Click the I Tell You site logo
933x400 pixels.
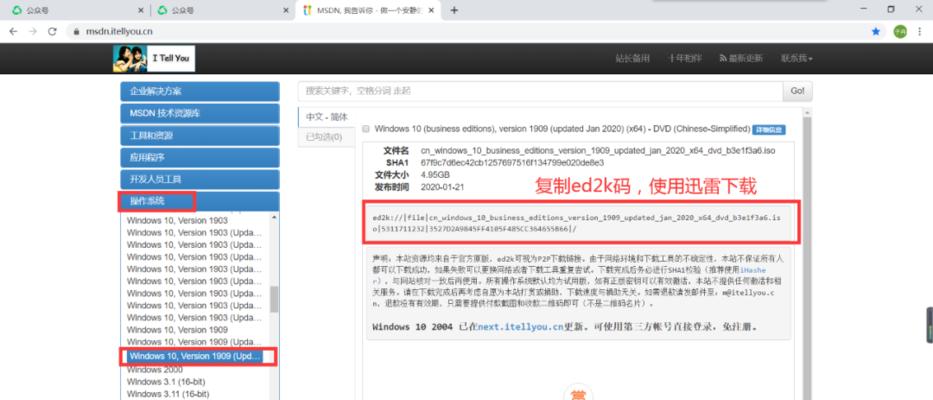pos(154,58)
